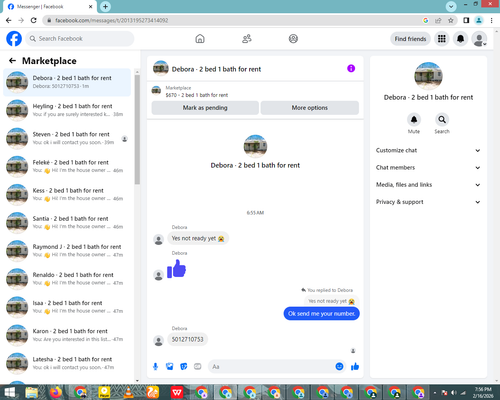Open a new Chrome tab
Image resolution: width=500 pixels, height=400 pixels.
tap(105, 6)
